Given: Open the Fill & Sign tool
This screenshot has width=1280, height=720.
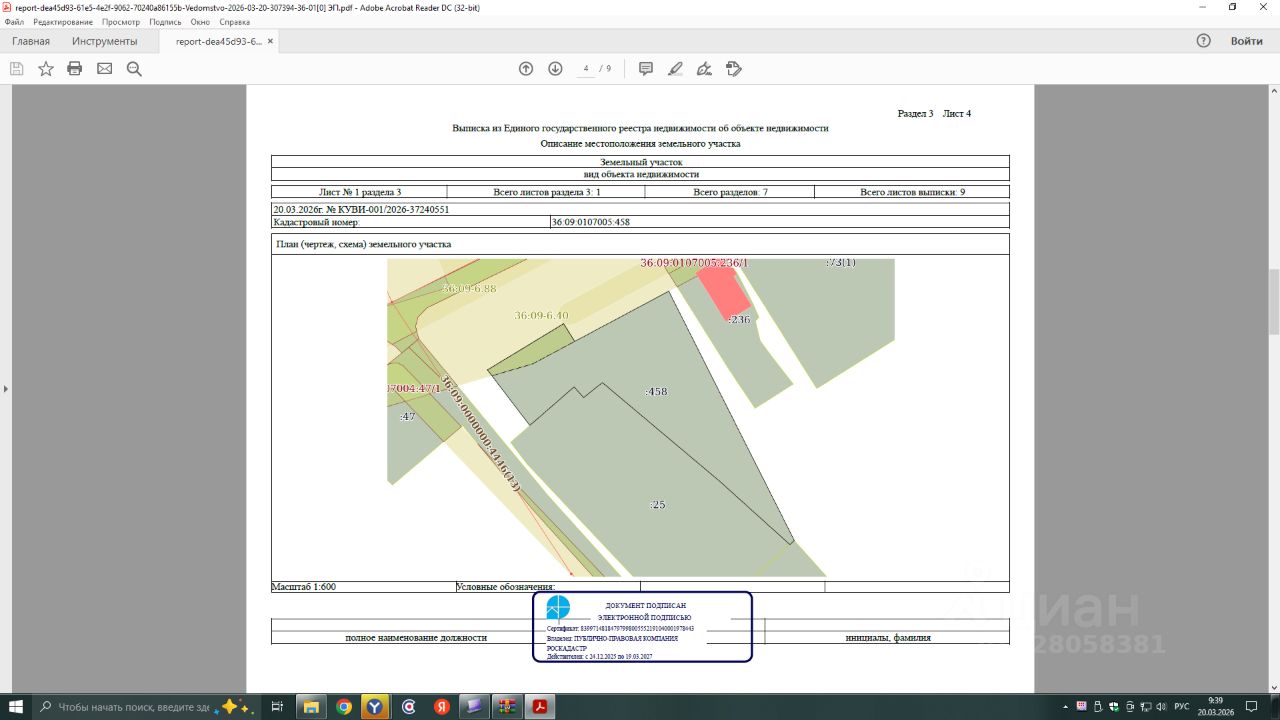Looking at the screenshot, I should (x=704, y=69).
